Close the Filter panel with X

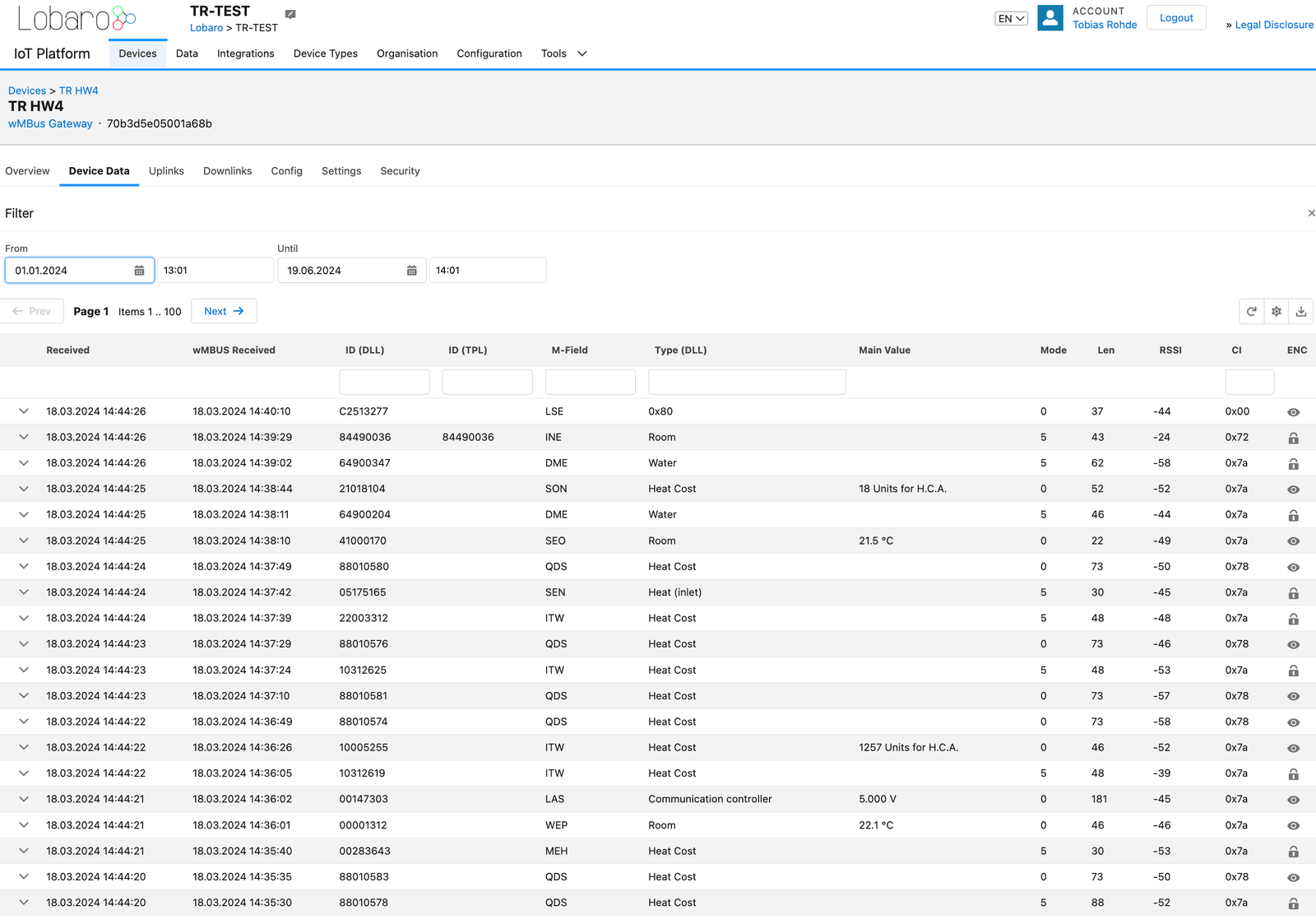coord(1311,213)
